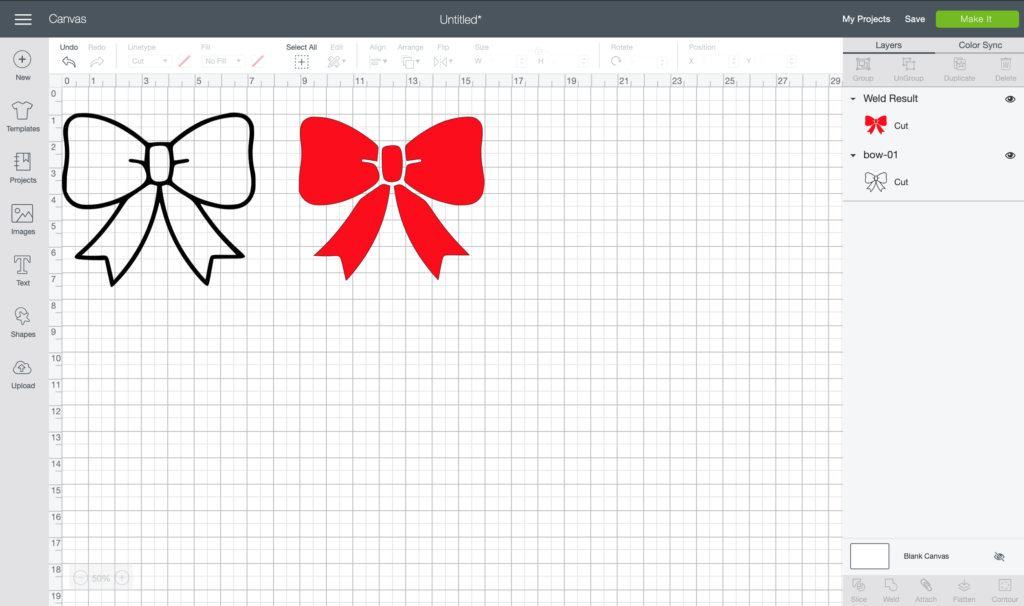
Task: Click the Blank Canvas color swatch
Action: (x=869, y=556)
